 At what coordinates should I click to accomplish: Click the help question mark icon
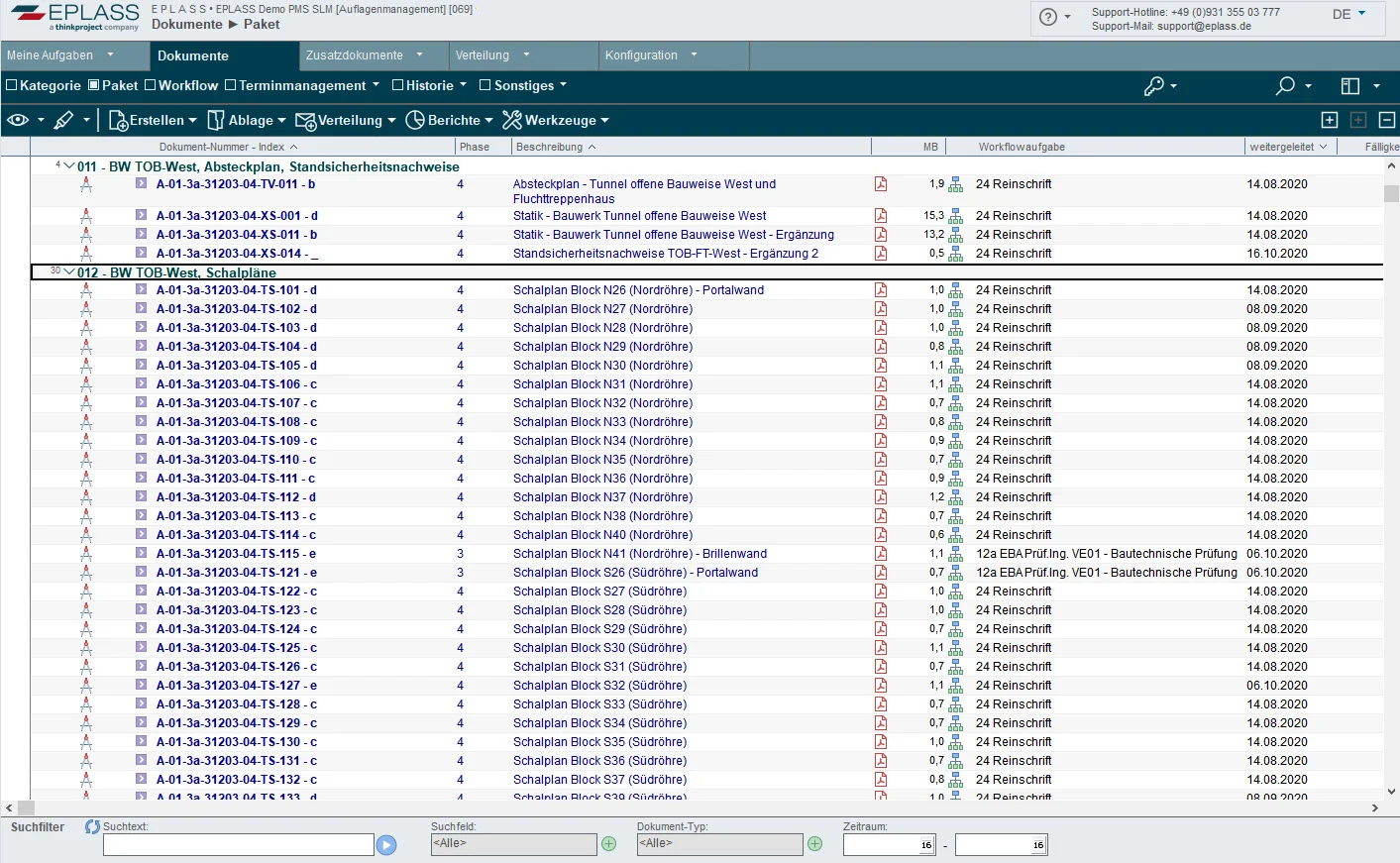pyautogui.click(x=1048, y=17)
